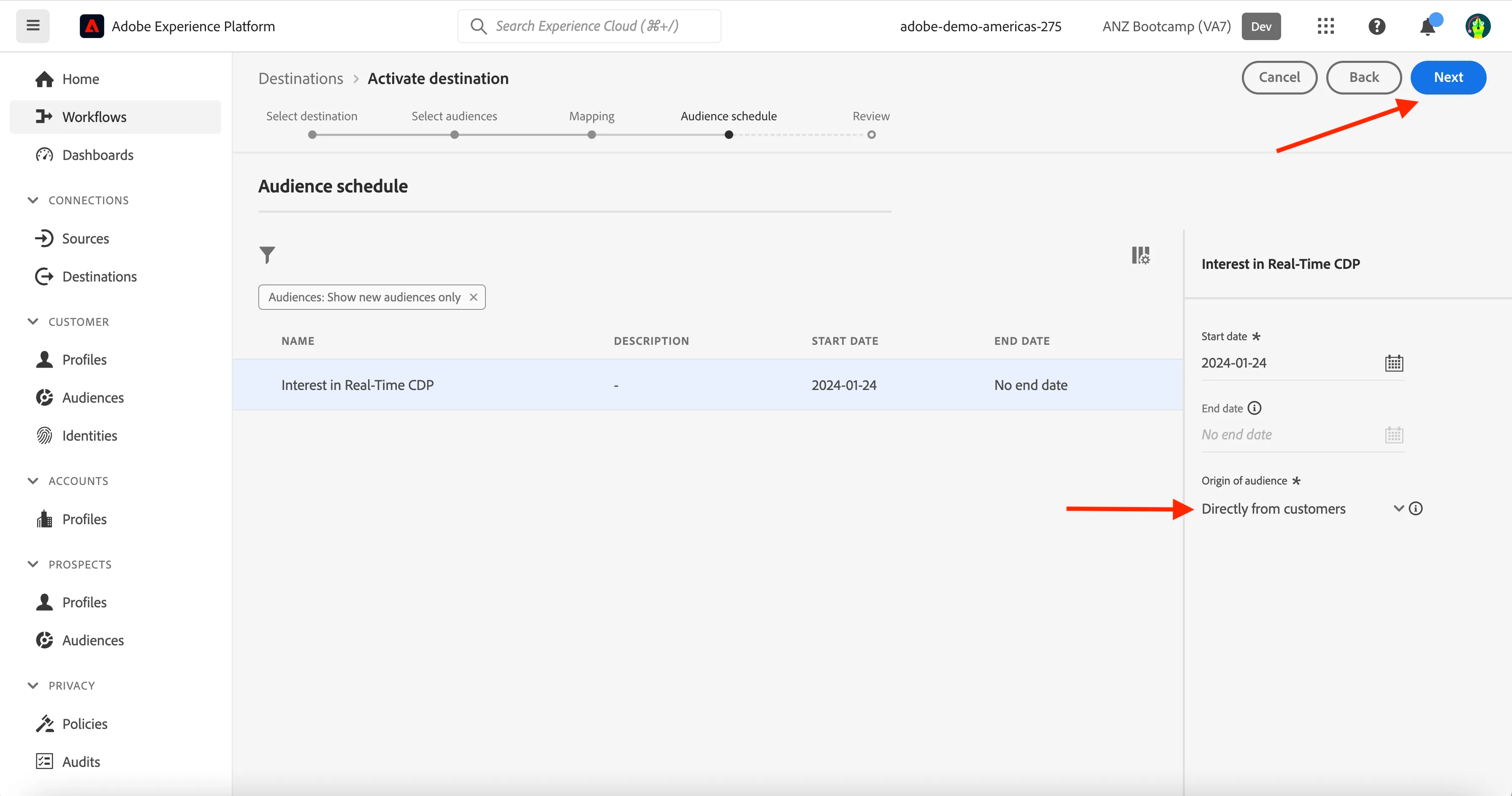Click Destinations breadcrumb link
Viewport: 1512px width, 796px height.
pos(301,79)
